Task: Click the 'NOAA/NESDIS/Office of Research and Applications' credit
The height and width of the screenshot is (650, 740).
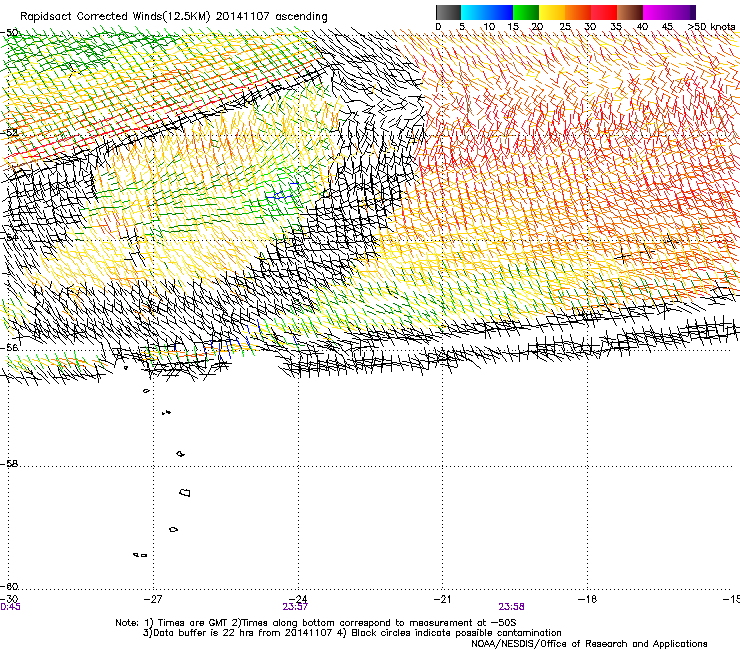Action: [589, 644]
